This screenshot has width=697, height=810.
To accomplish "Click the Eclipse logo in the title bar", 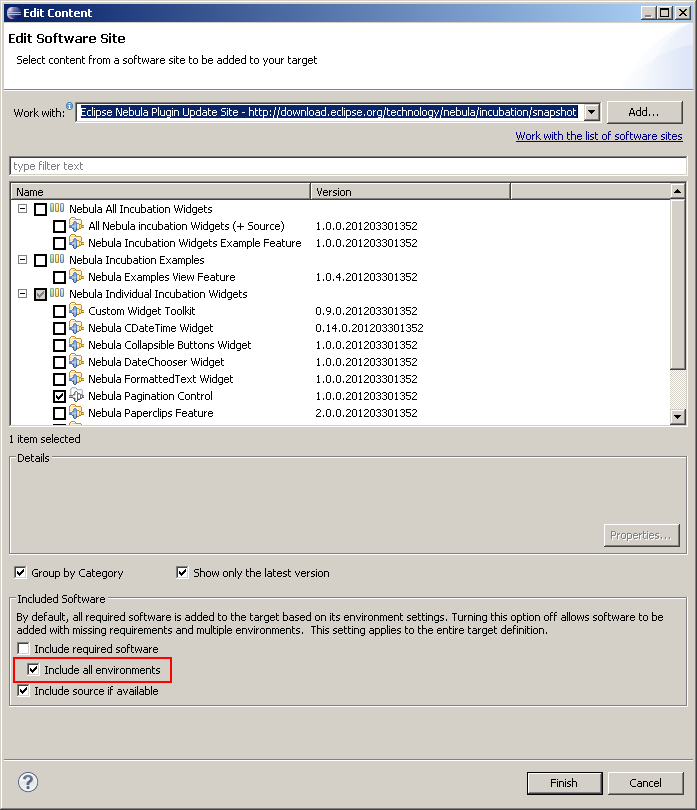I will pyautogui.click(x=14, y=13).
